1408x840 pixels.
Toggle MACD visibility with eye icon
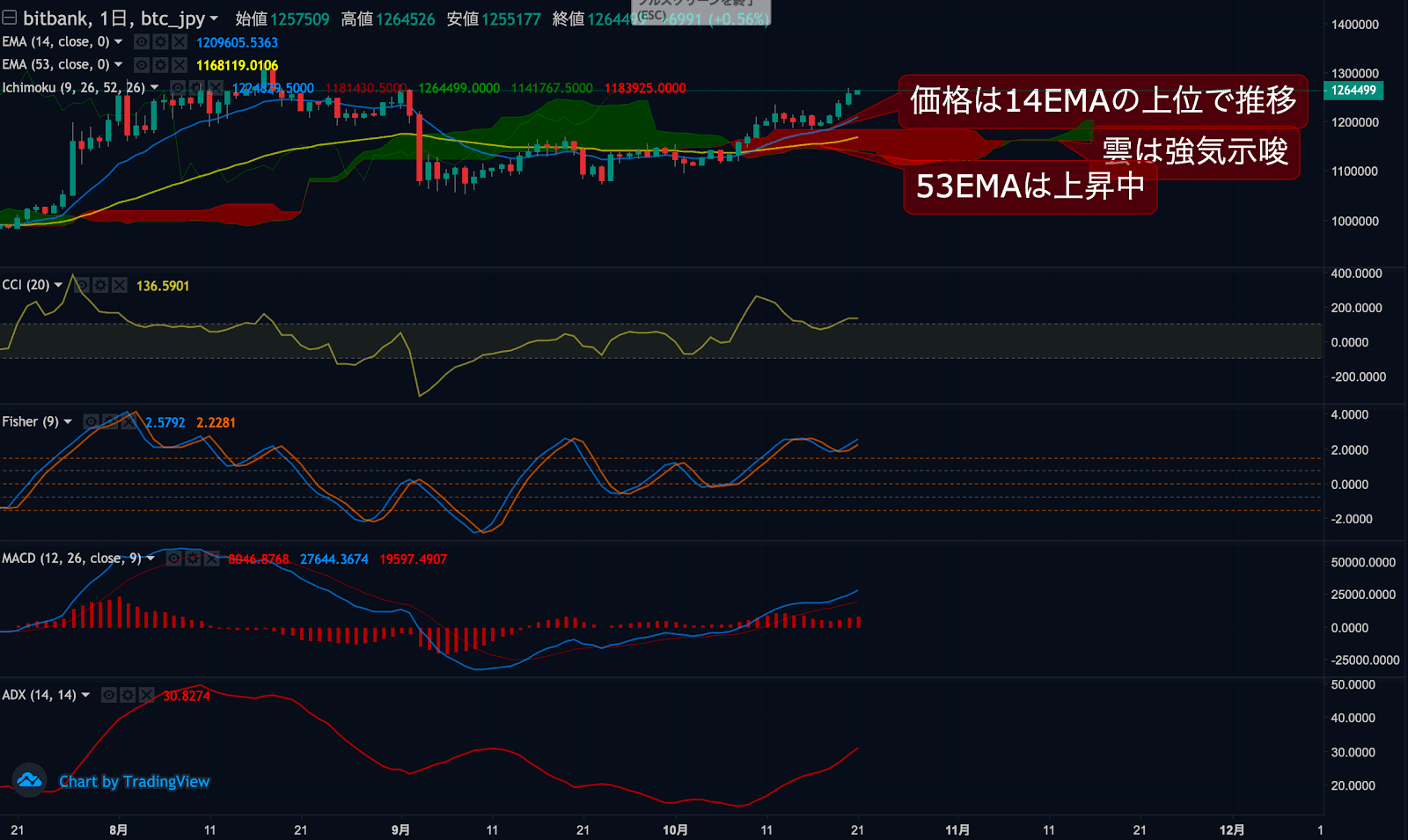point(173,559)
